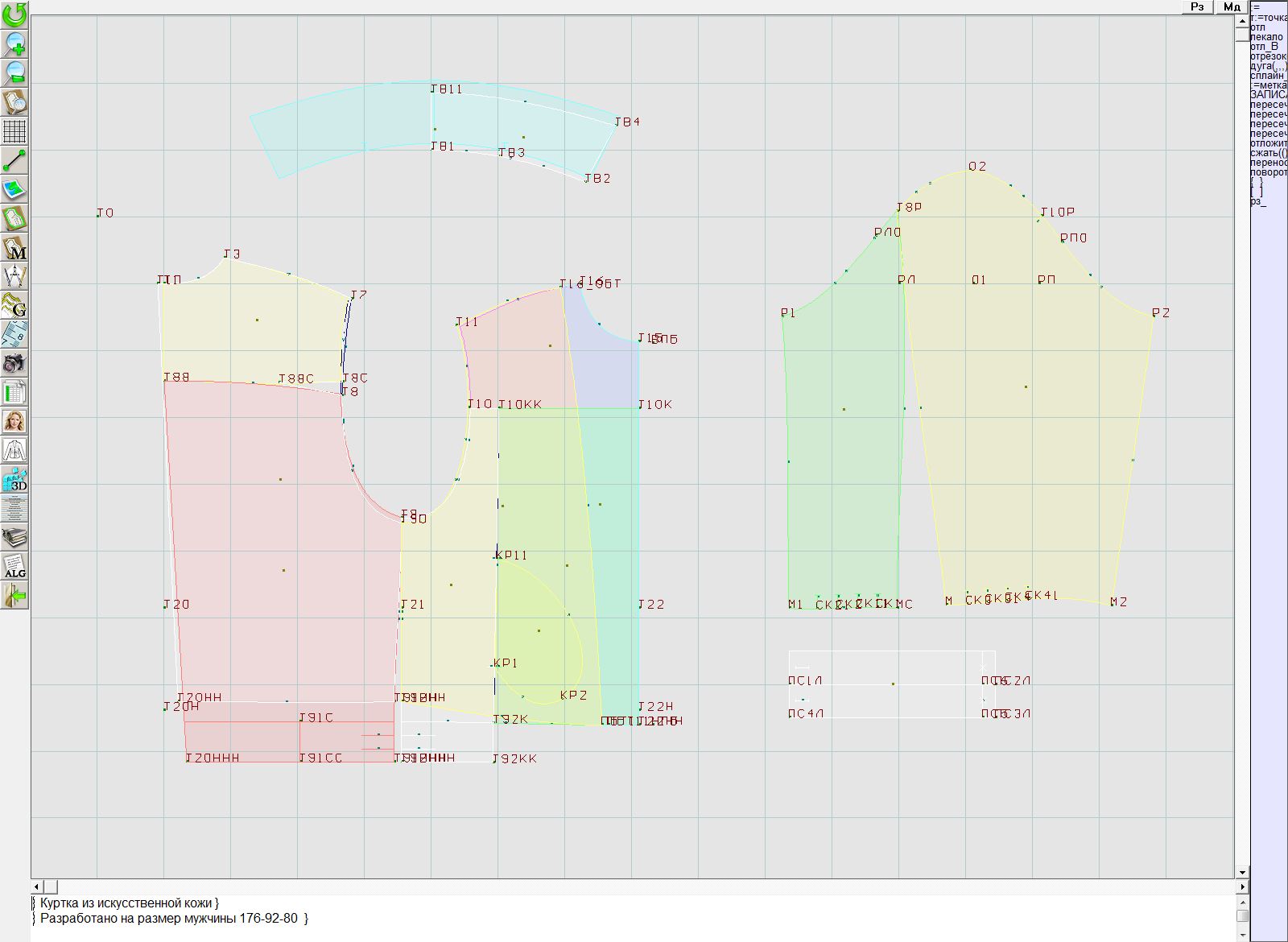This screenshot has width=1288, height=942.
Task: Open the green spreadsheet table icon
Action: pyautogui.click(x=14, y=392)
